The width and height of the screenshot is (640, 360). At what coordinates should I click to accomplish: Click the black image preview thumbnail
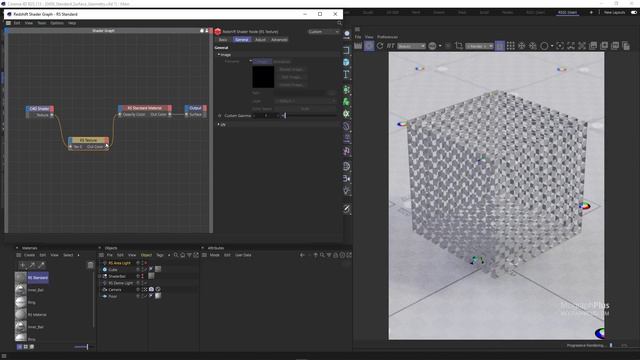[263, 77]
